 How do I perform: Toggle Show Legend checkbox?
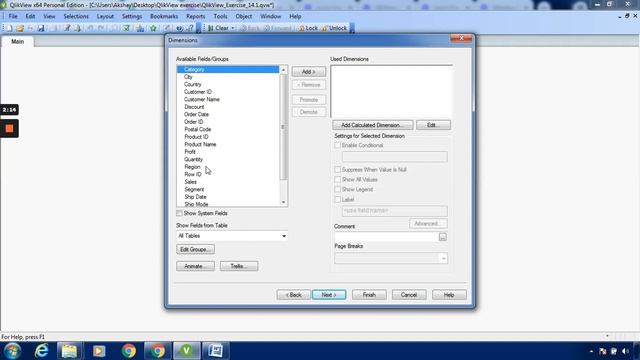tap(338, 189)
